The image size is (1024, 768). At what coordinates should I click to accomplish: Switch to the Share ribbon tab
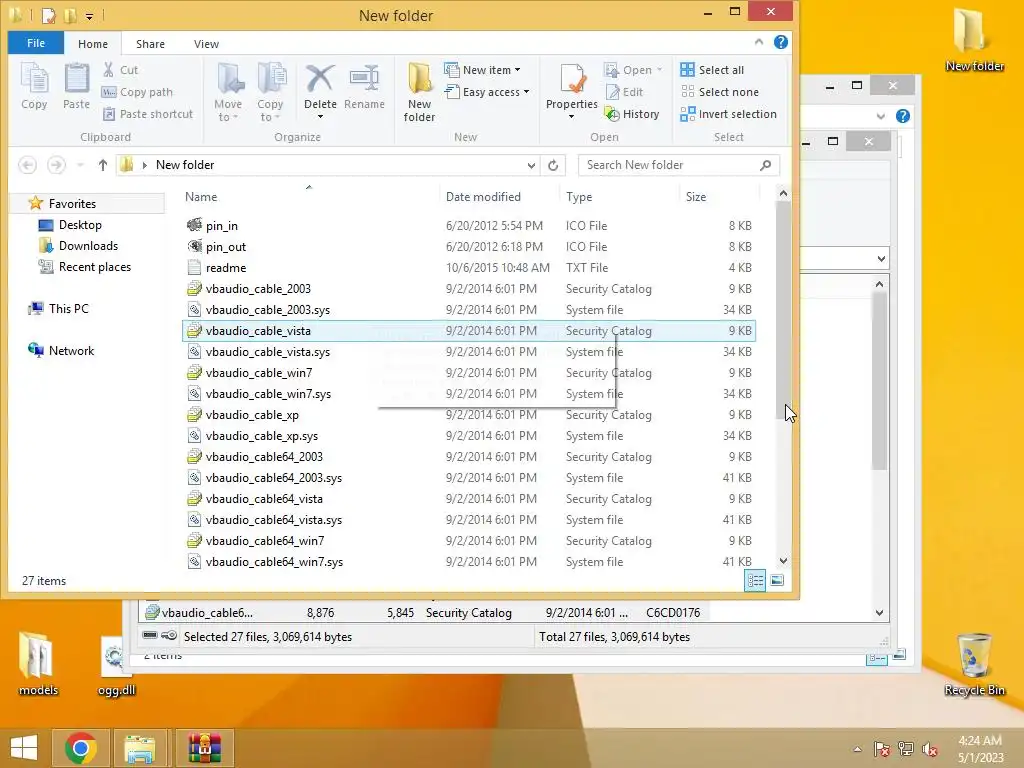coord(150,44)
